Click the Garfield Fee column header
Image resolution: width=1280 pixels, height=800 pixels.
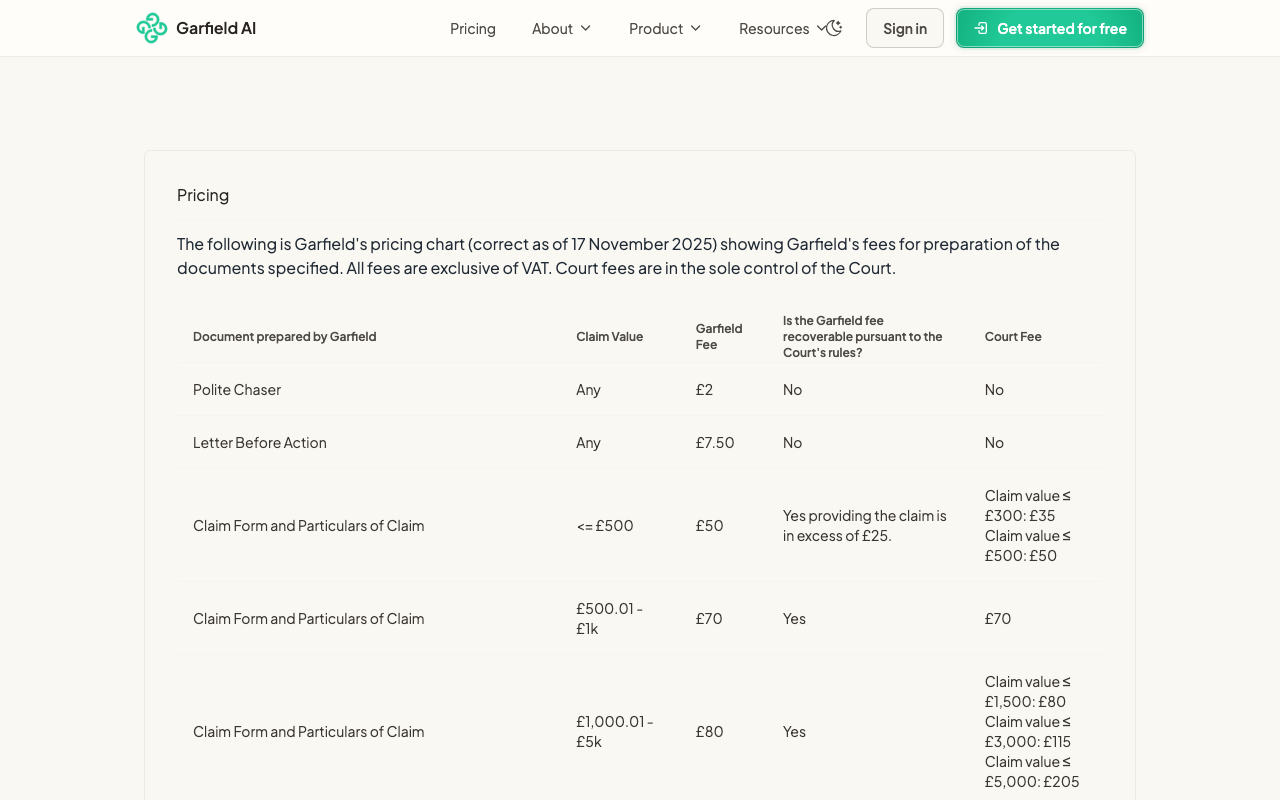tap(719, 337)
